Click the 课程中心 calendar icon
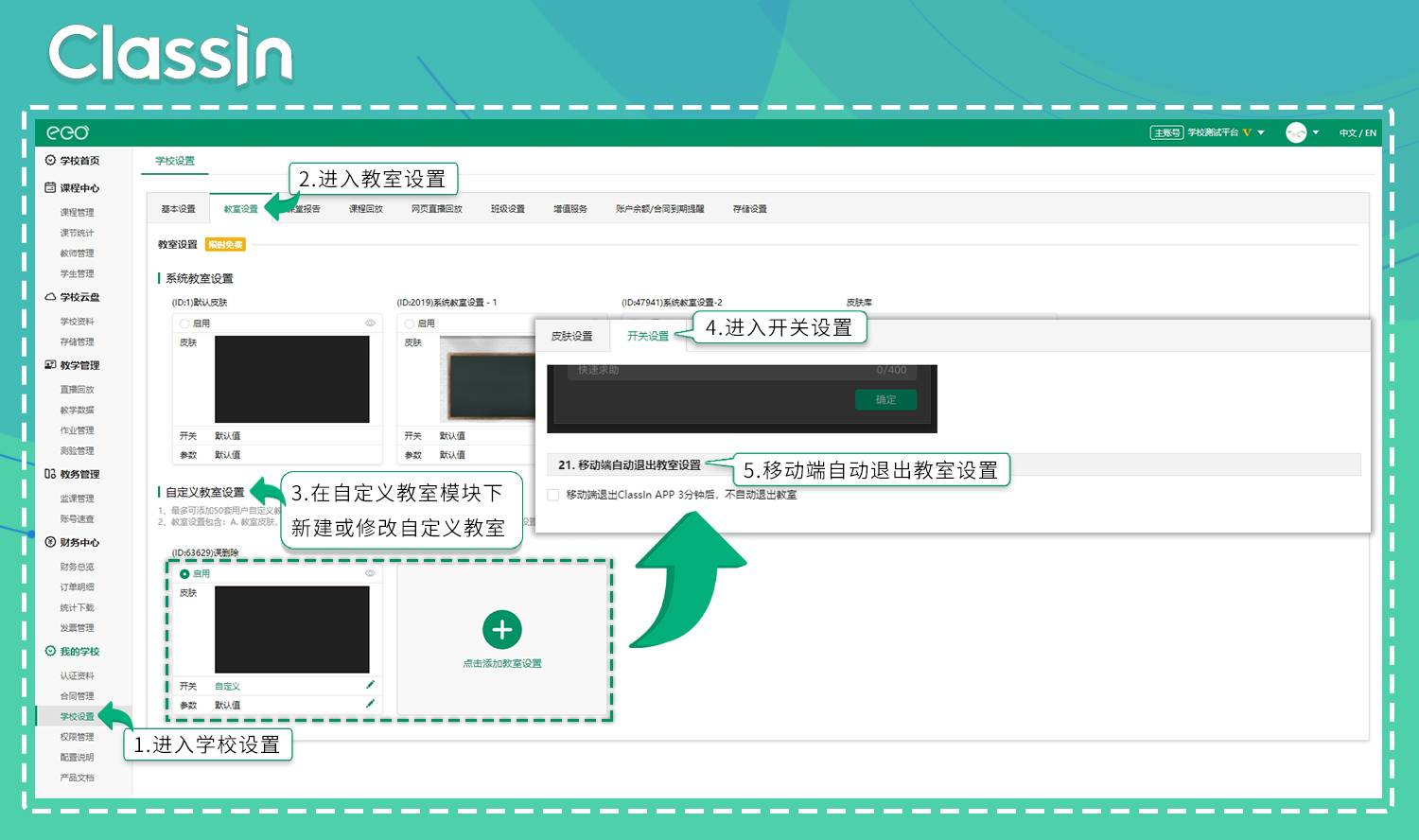Screen dimensions: 1419x840 click(x=50, y=187)
